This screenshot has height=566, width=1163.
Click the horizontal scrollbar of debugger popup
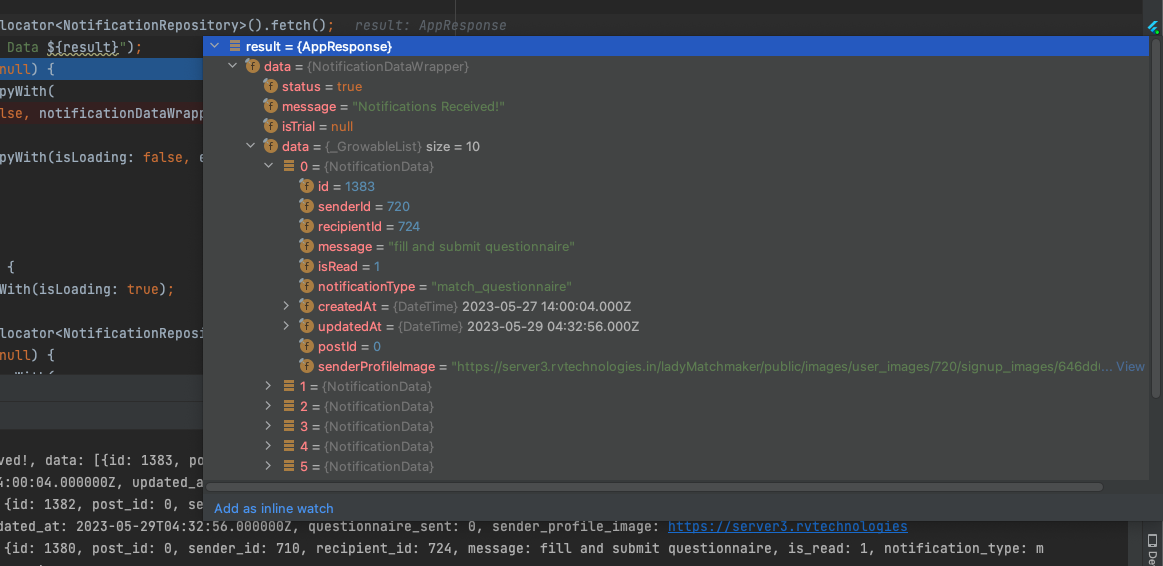click(x=654, y=487)
